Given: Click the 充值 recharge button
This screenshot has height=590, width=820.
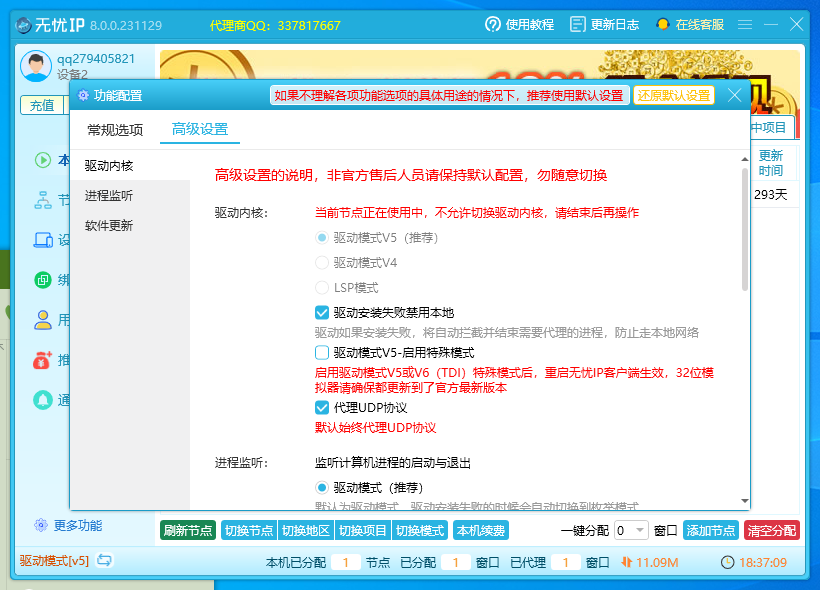Looking at the screenshot, I should (42, 105).
